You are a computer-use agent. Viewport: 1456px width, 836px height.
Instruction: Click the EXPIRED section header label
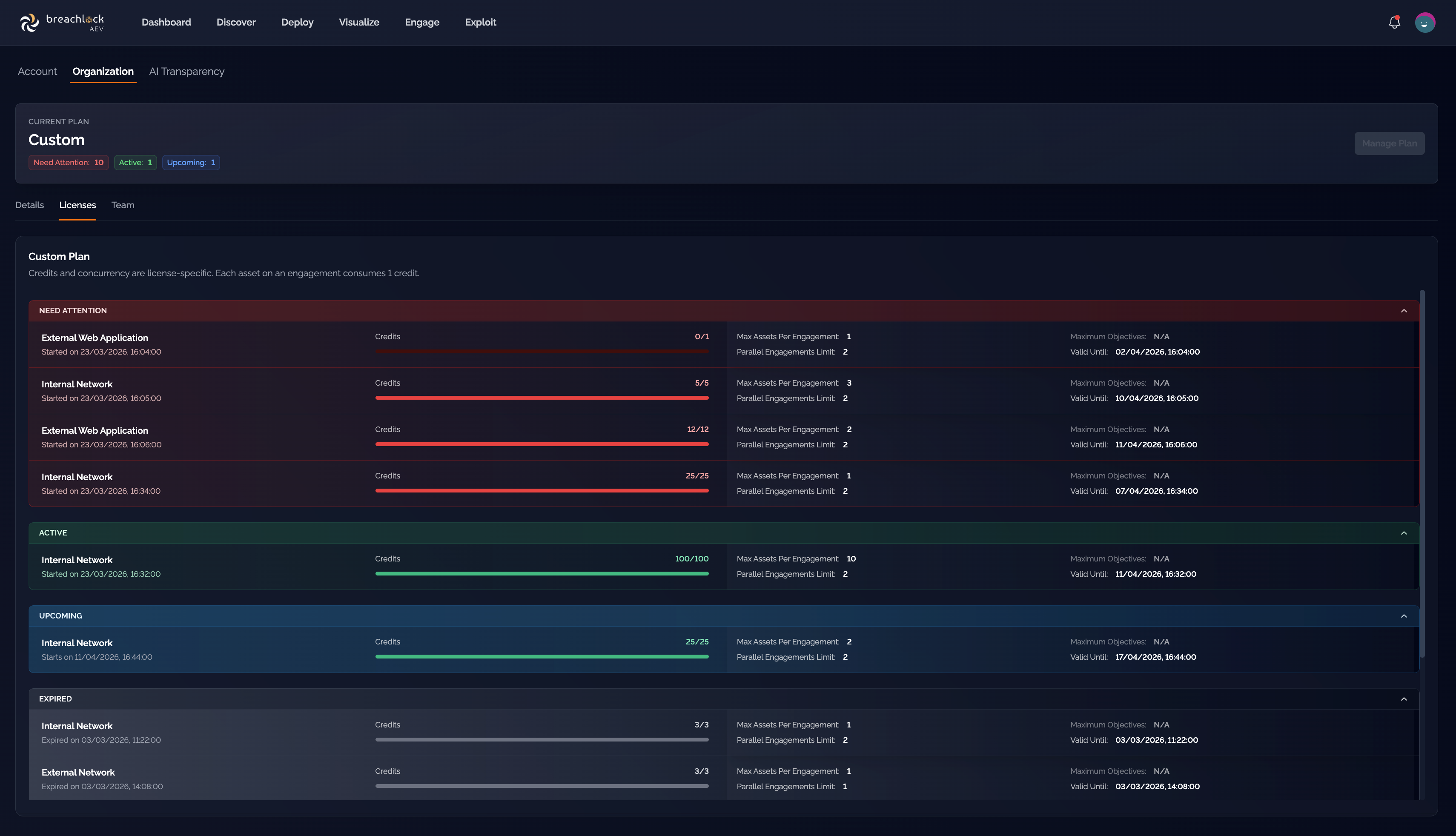(55, 699)
